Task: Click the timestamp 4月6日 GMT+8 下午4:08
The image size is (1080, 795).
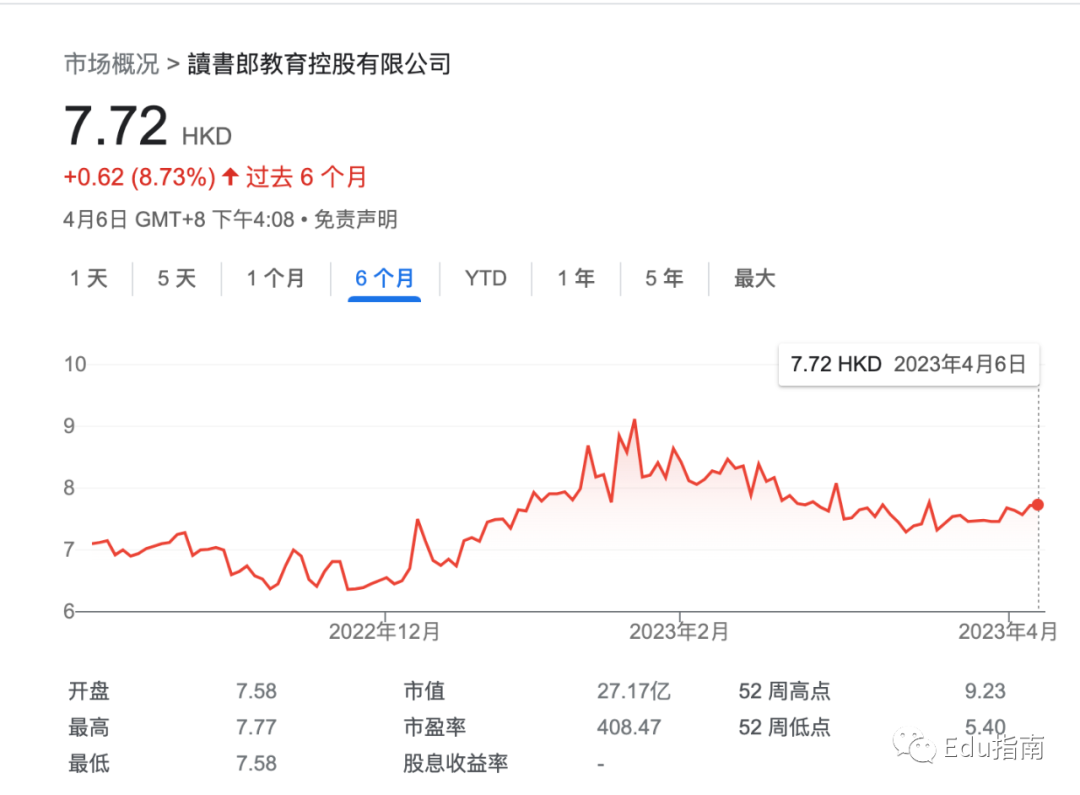Action: click(179, 220)
